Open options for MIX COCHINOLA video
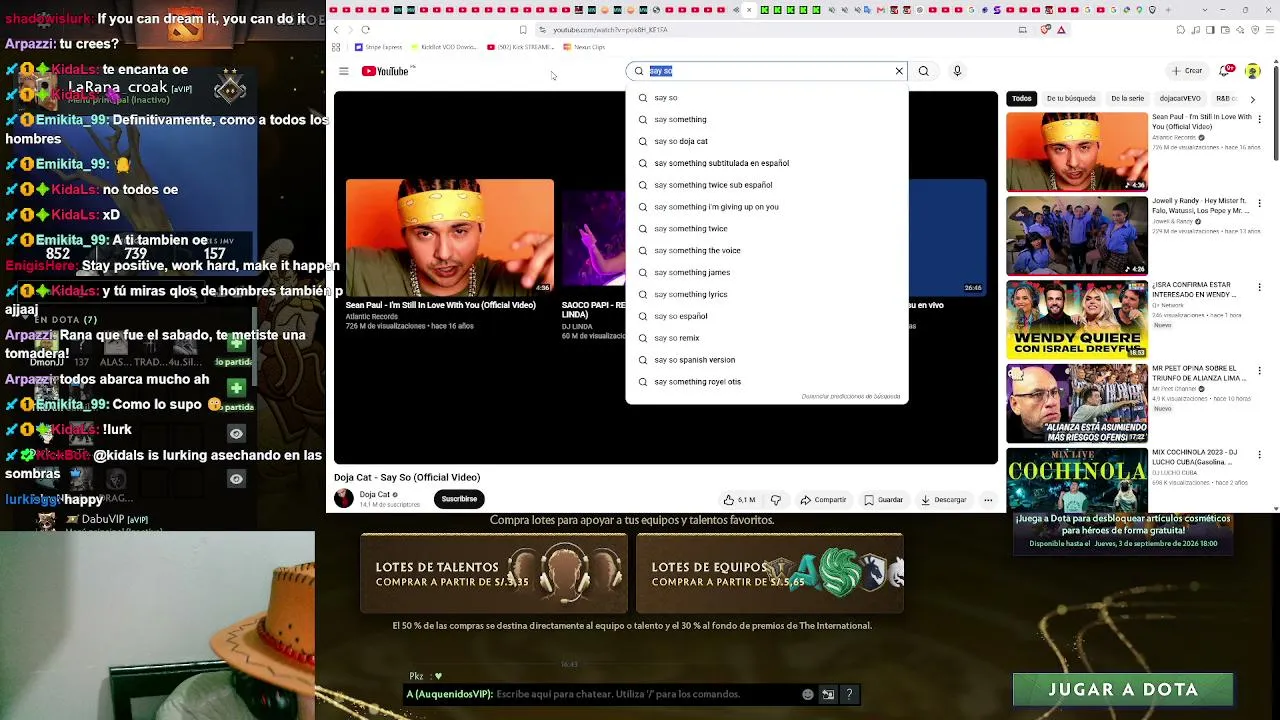The width and height of the screenshot is (1280, 720). click(1259, 454)
